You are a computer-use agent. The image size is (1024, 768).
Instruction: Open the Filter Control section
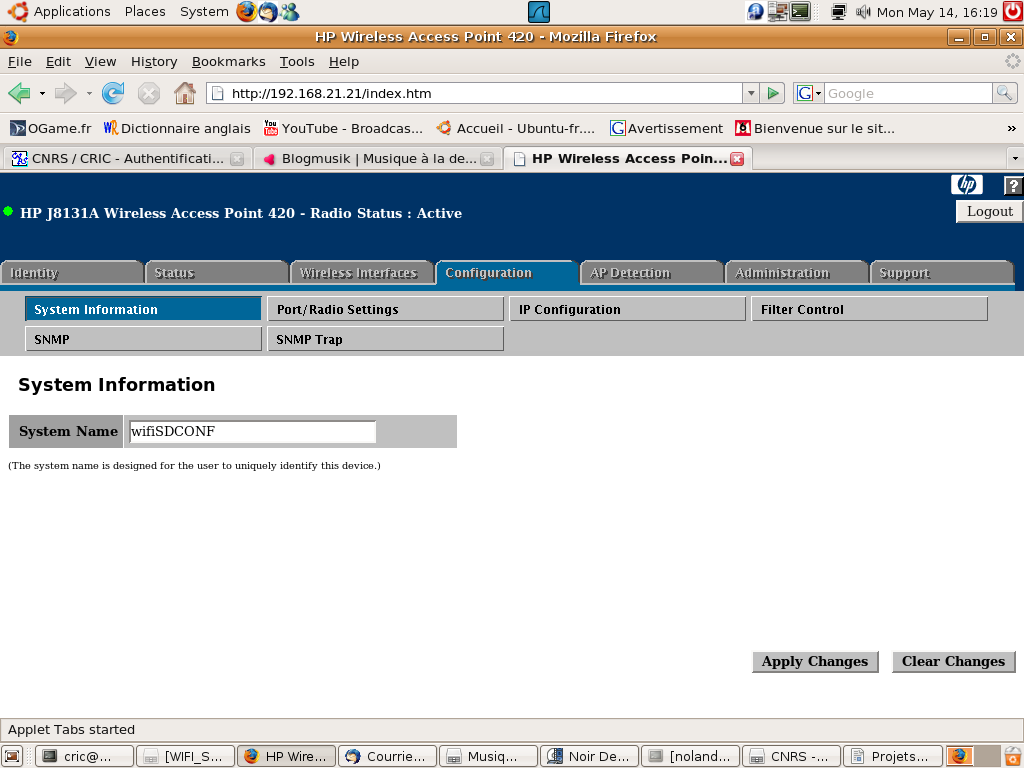[868, 309]
